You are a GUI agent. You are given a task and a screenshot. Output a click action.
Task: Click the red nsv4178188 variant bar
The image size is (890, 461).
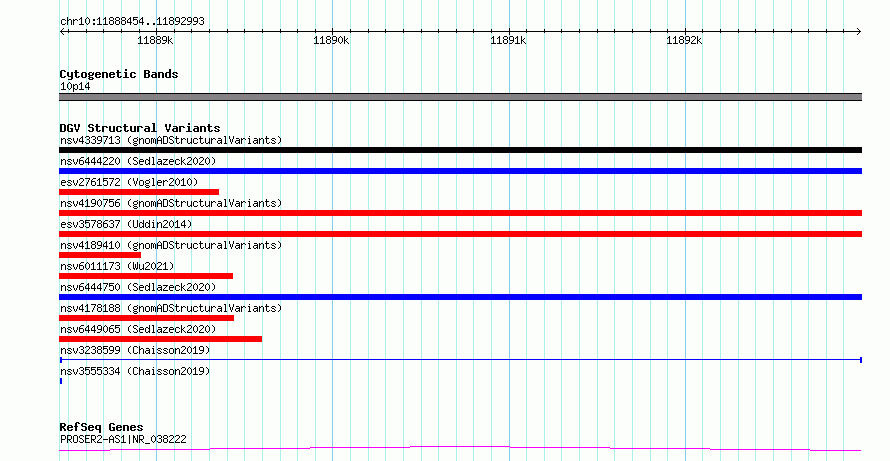(x=146, y=318)
